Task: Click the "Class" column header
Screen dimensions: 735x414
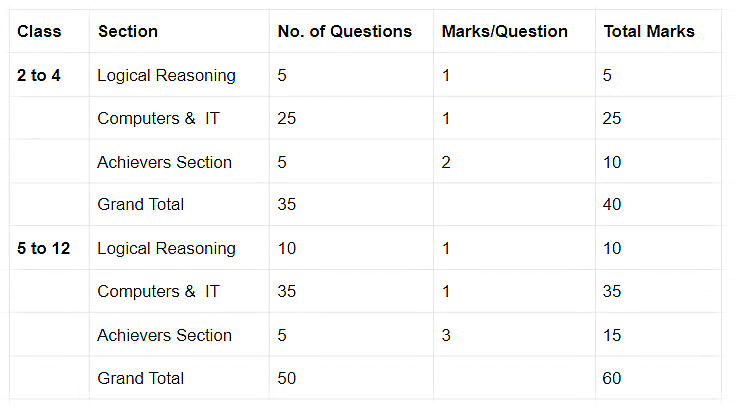Action: [x=39, y=32]
